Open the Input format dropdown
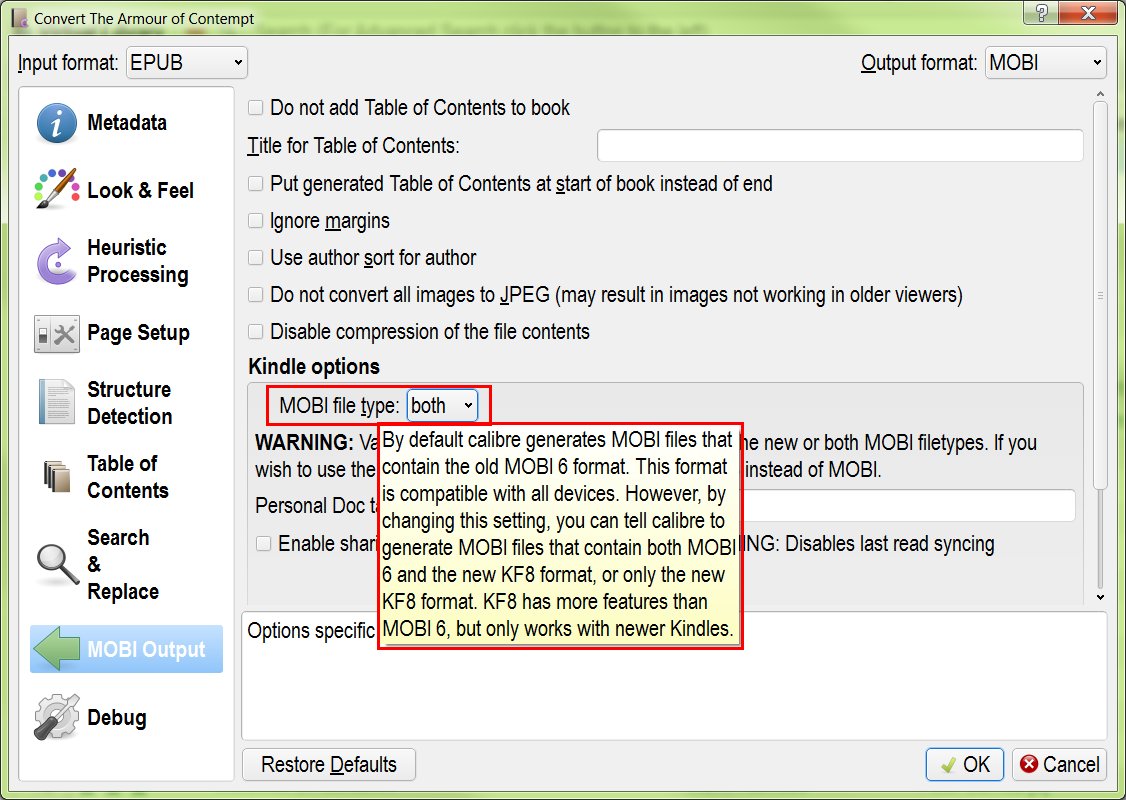 tap(187, 62)
